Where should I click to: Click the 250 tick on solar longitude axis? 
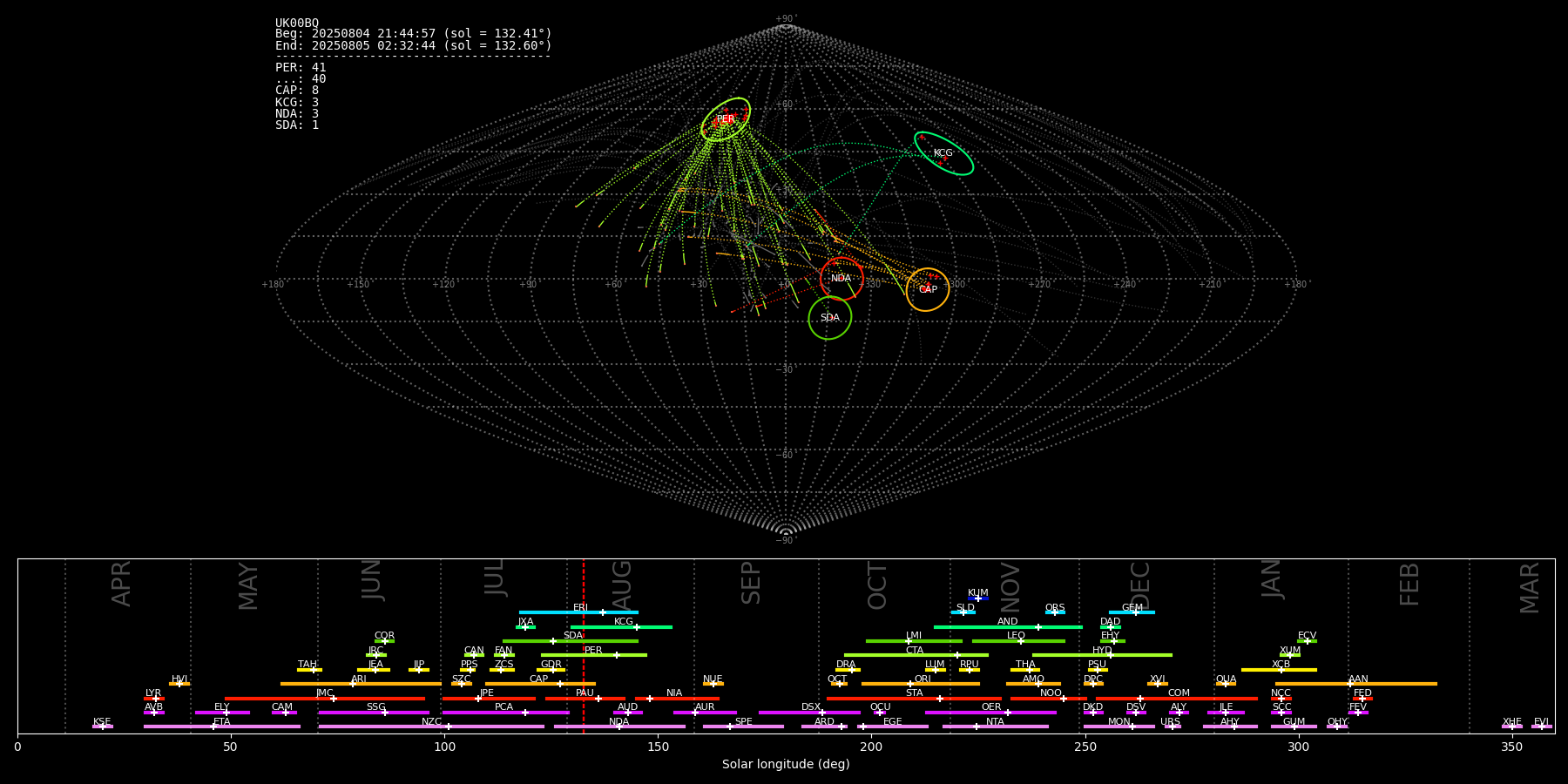(1085, 747)
